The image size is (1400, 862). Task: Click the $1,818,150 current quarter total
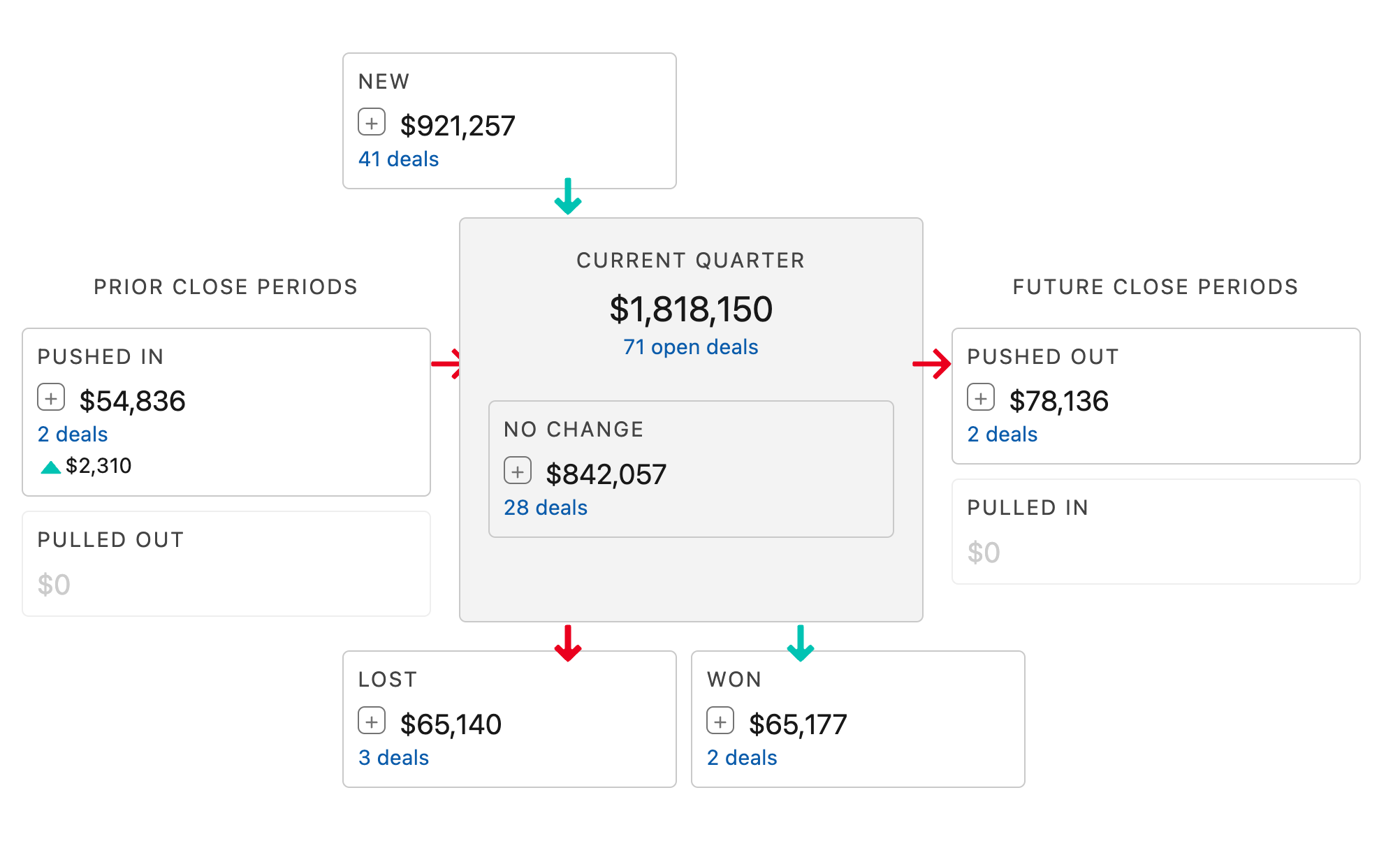click(690, 309)
